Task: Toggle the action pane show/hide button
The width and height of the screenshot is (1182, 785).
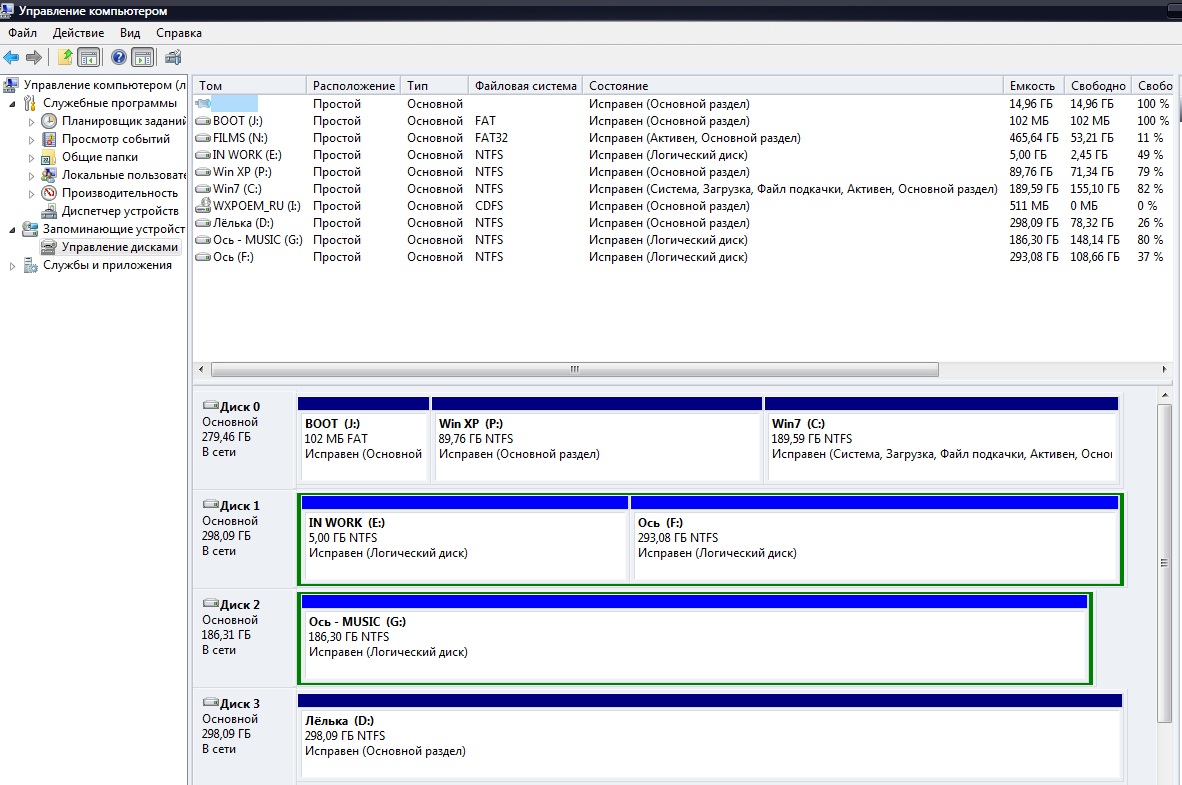Action: point(143,57)
